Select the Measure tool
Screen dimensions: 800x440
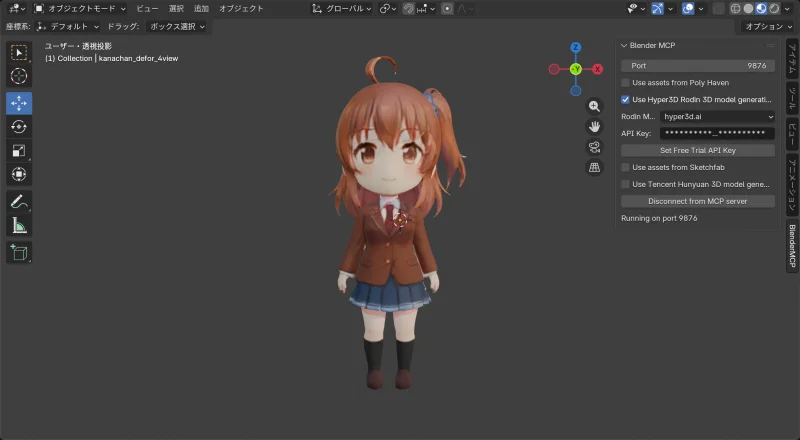pos(19,226)
